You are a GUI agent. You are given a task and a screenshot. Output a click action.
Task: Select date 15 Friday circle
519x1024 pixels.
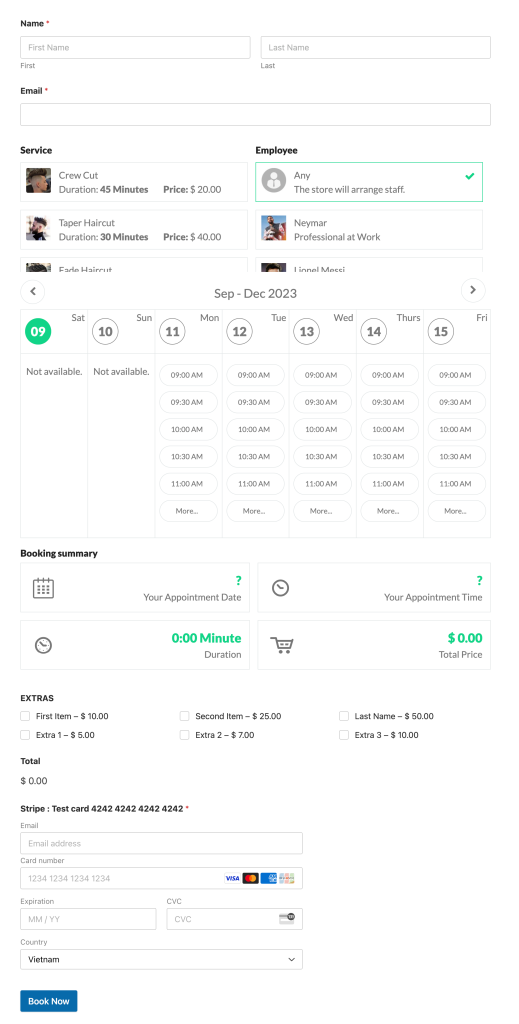click(441, 332)
